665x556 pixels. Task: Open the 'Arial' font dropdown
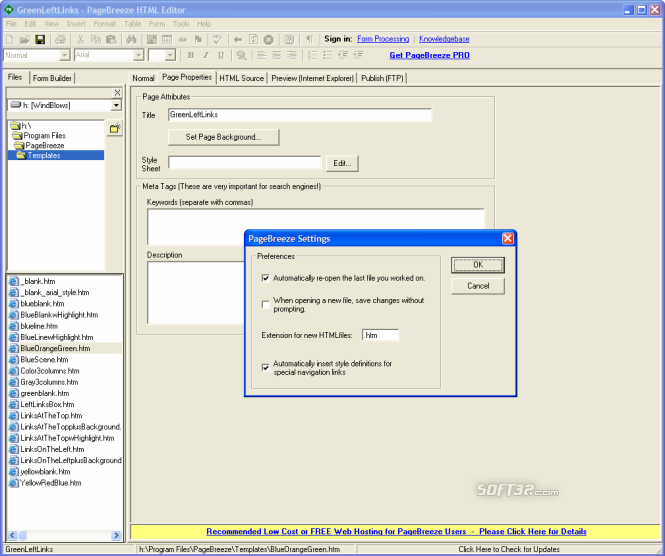tap(138, 55)
